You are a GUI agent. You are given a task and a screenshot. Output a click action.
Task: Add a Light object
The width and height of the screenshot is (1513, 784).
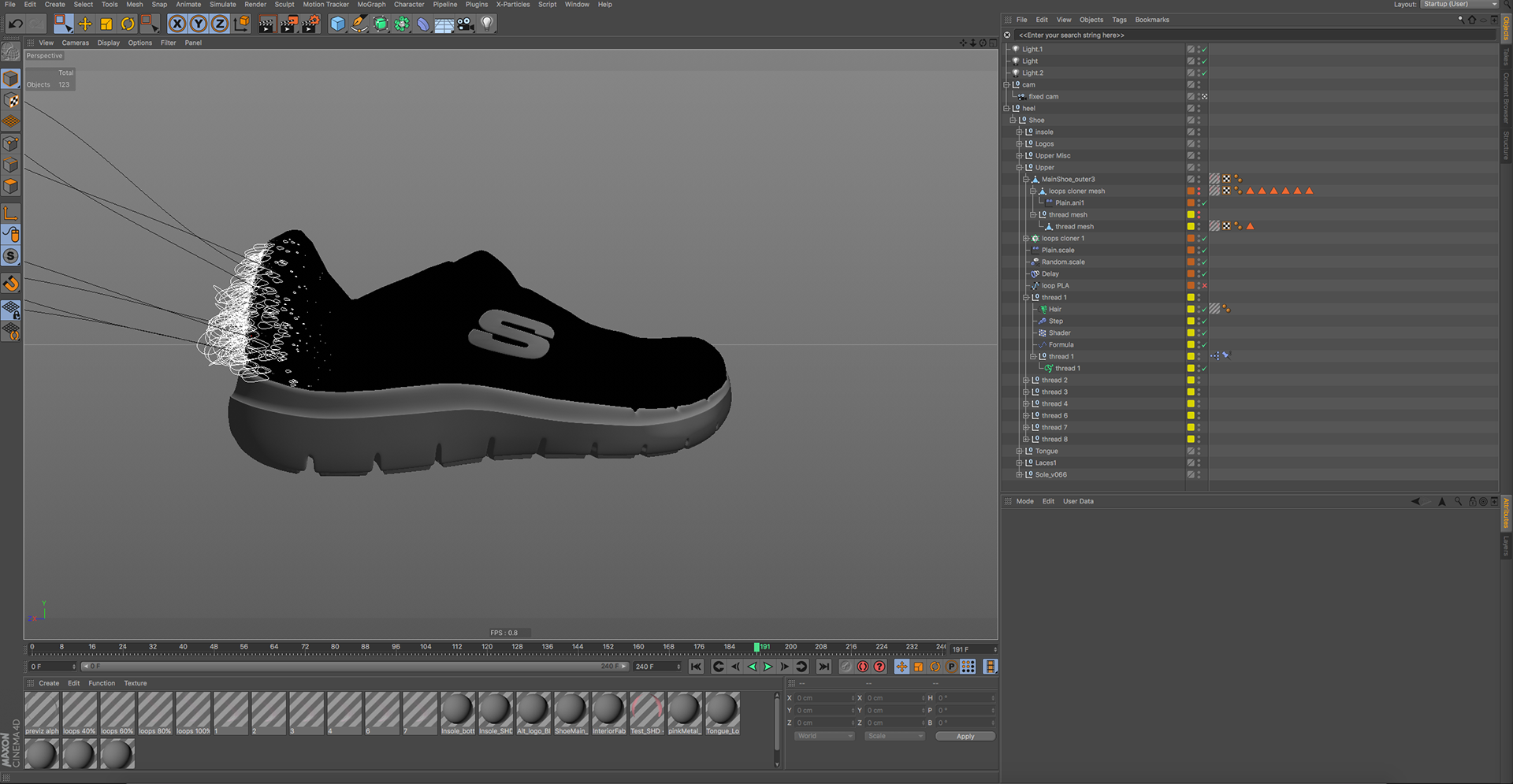pos(487,24)
